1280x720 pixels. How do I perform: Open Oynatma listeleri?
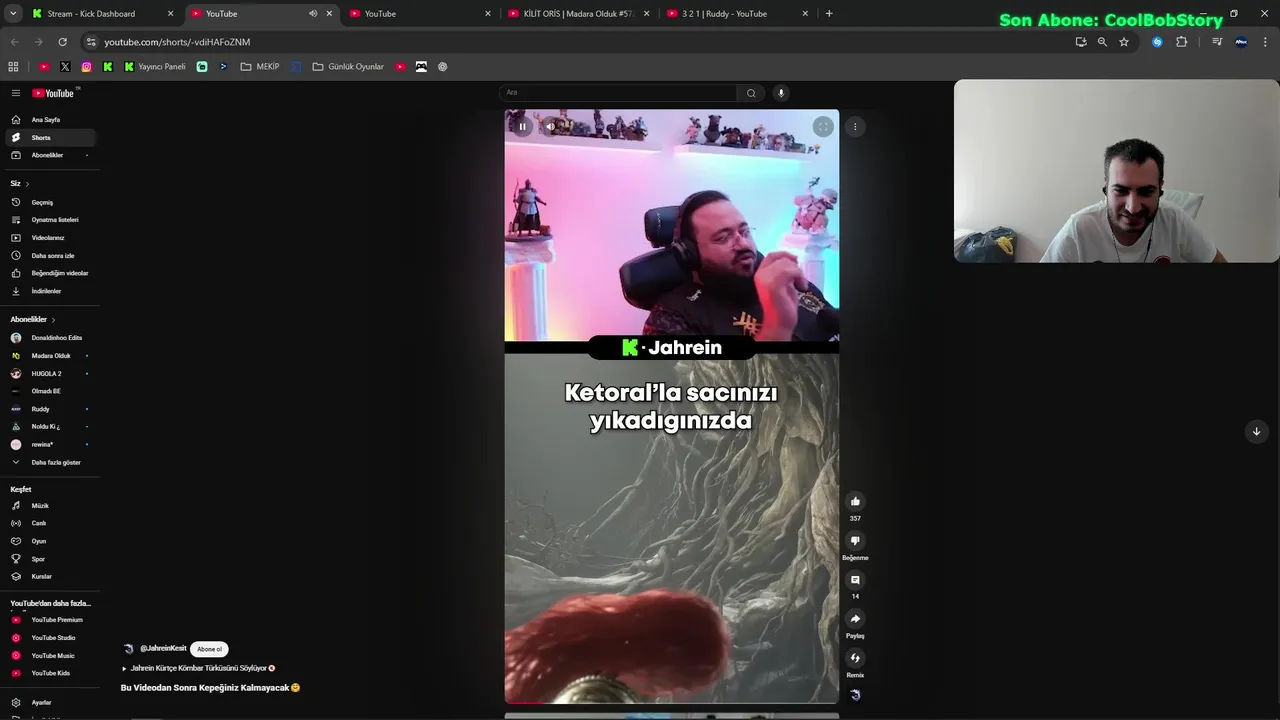[50, 220]
